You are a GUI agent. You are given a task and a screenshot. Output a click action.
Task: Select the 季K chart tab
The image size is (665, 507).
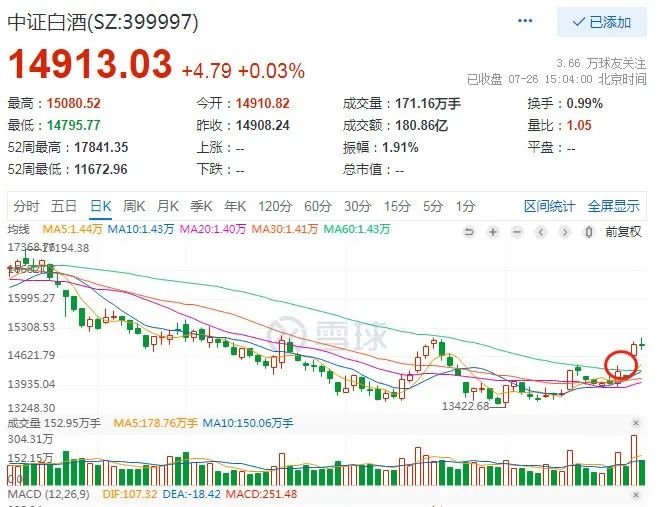click(201, 206)
